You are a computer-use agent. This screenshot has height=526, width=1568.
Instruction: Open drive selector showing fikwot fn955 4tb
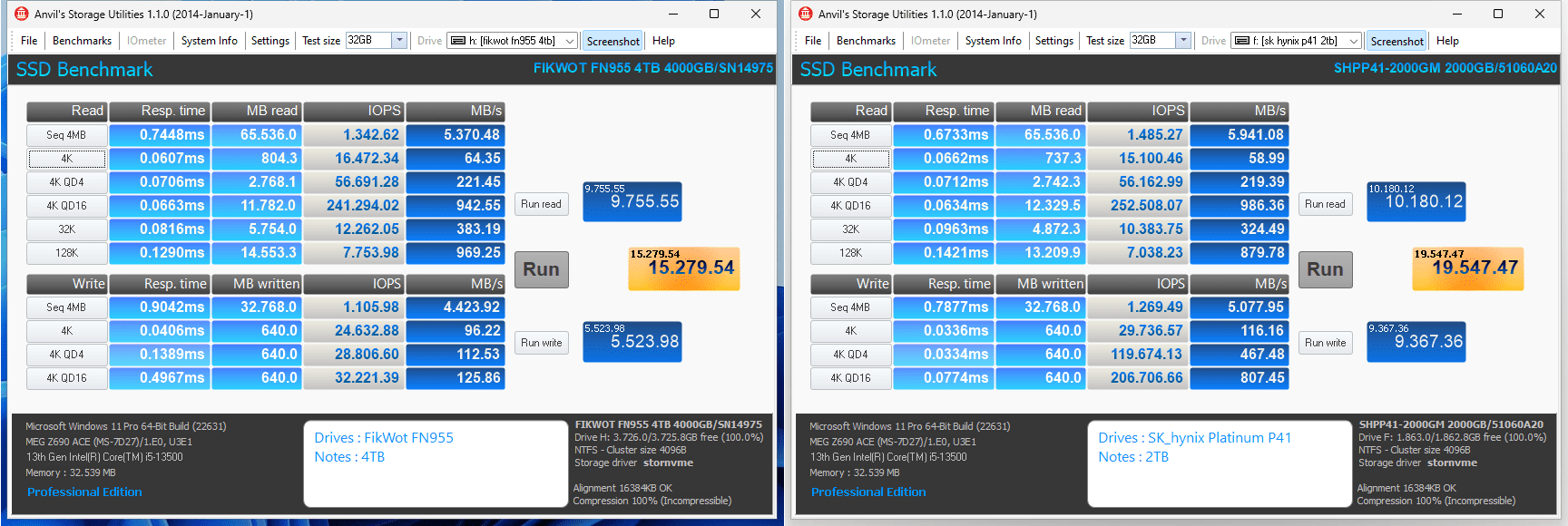[513, 41]
